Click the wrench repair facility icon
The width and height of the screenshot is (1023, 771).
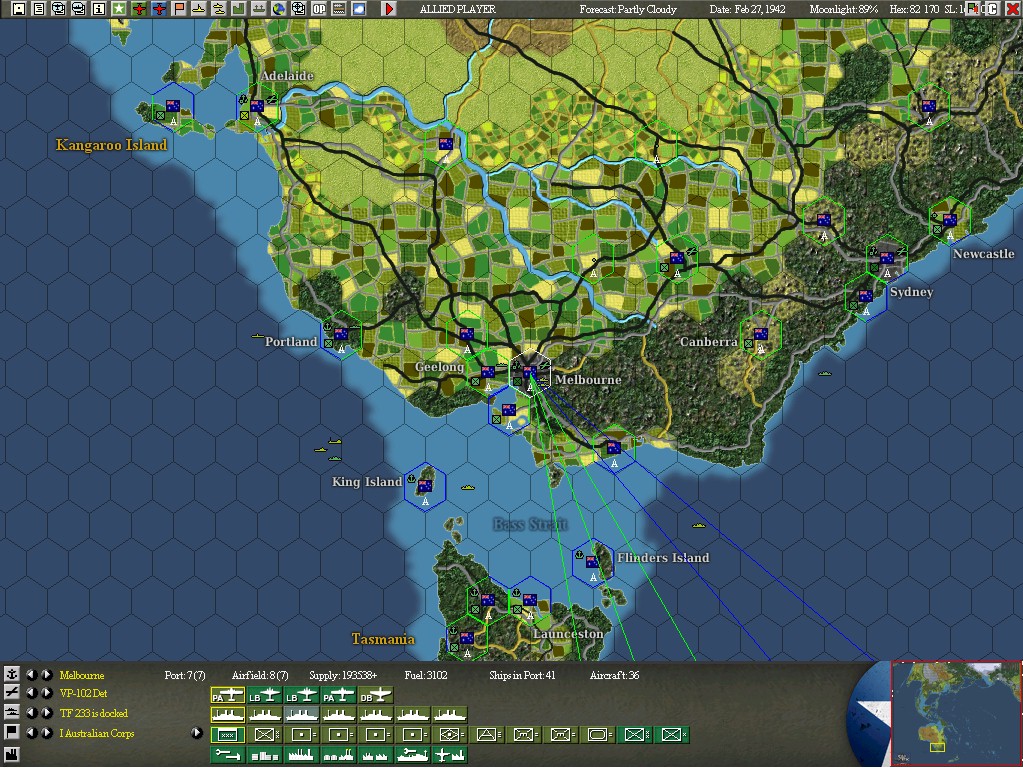click(x=228, y=755)
